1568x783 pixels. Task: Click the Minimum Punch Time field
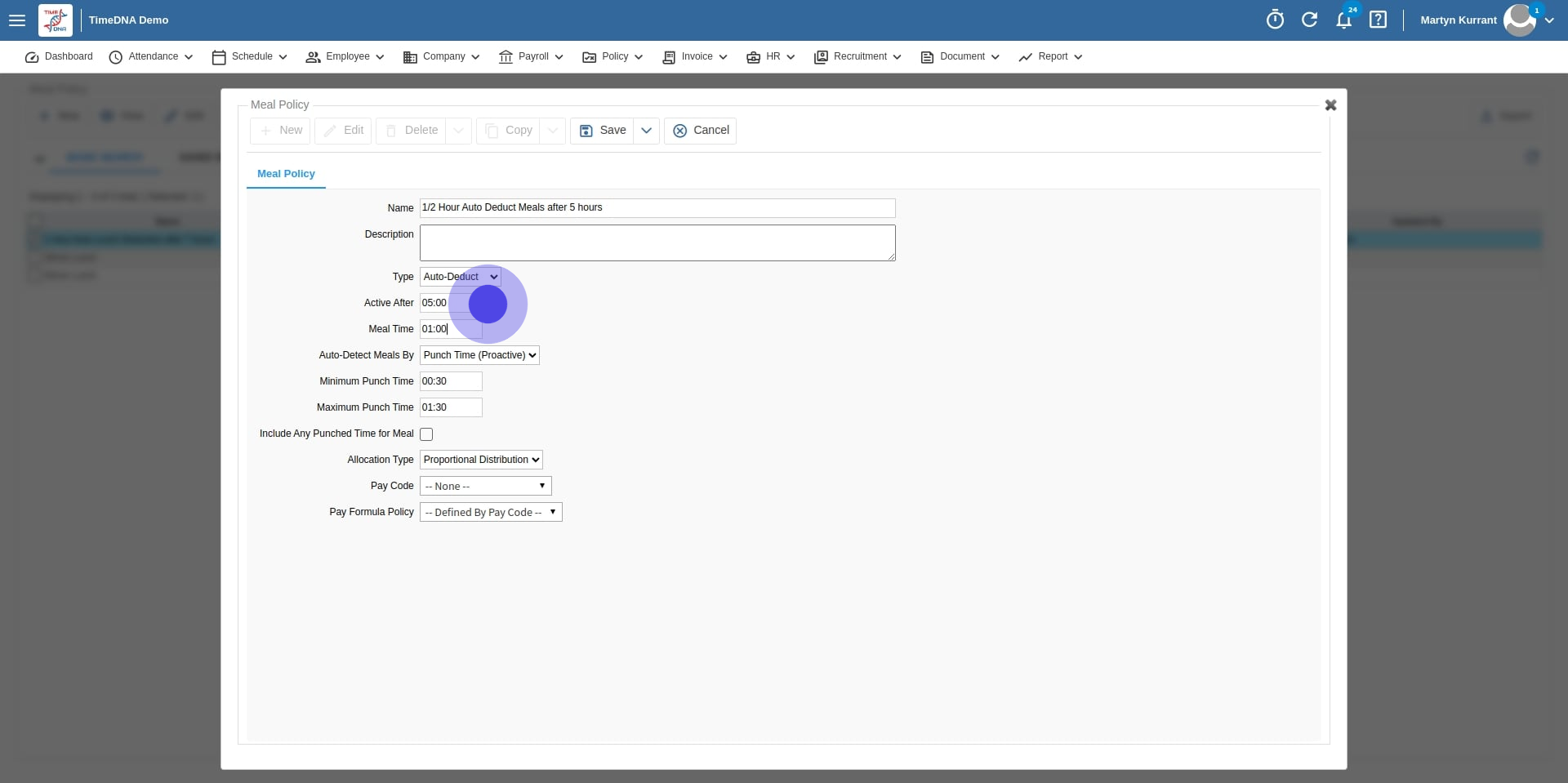coord(451,381)
